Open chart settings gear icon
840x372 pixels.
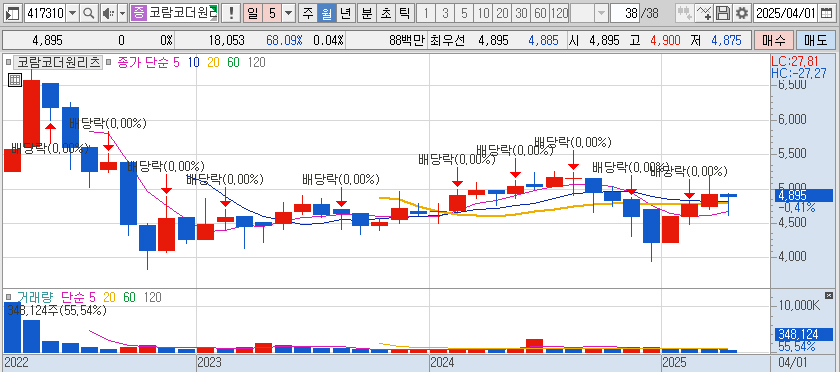[x=741, y=13]
